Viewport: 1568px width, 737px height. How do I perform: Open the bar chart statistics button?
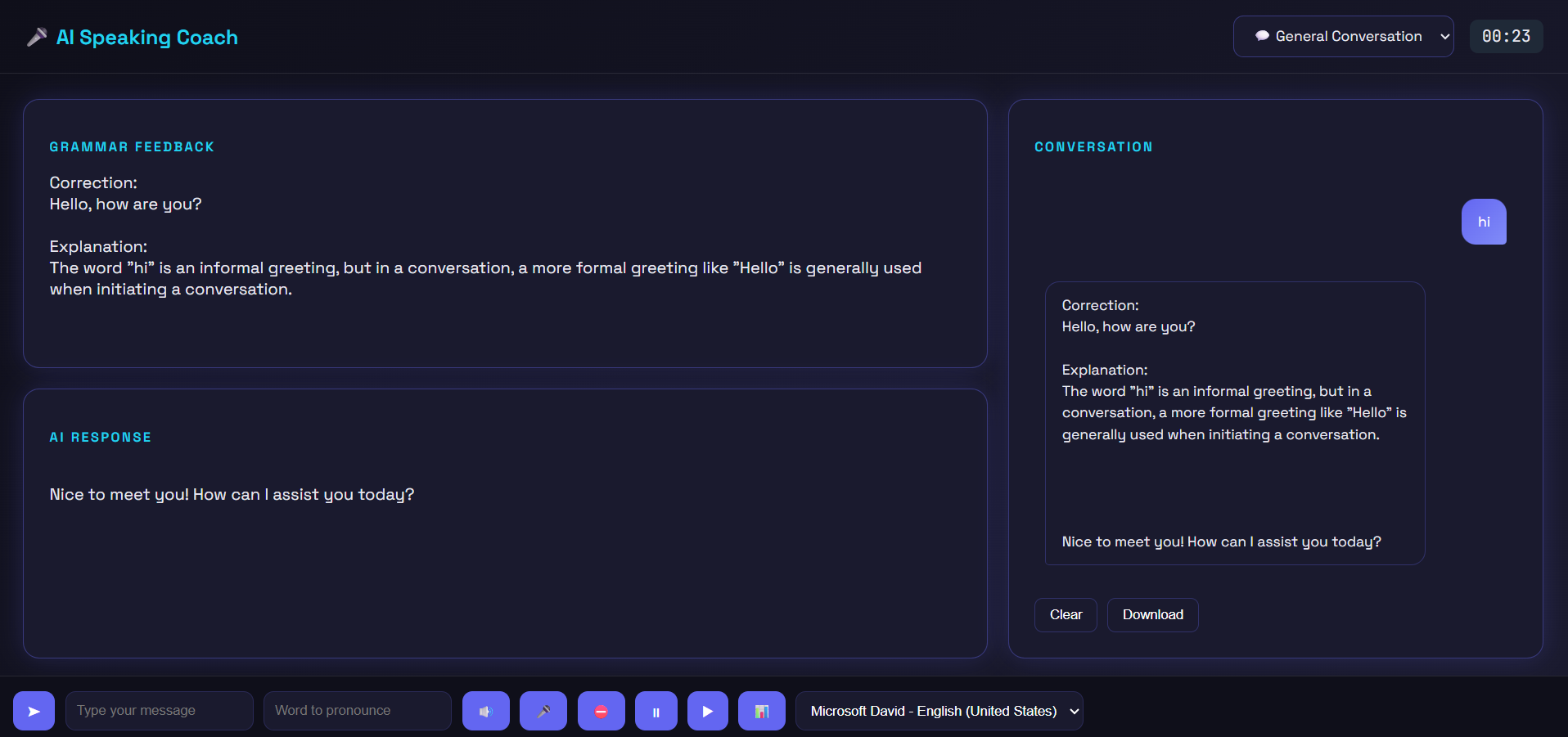pos(761,711)
